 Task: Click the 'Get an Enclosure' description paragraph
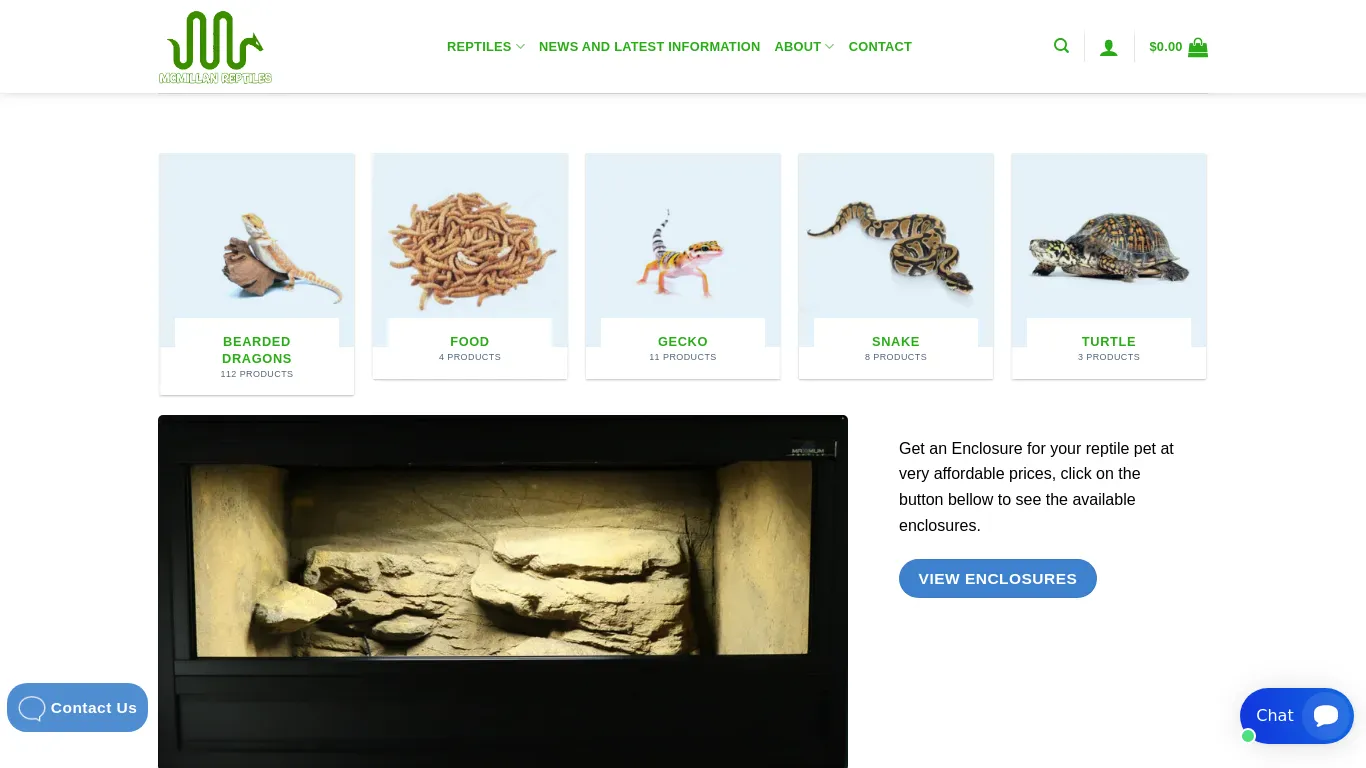[x=1037, y=487]
